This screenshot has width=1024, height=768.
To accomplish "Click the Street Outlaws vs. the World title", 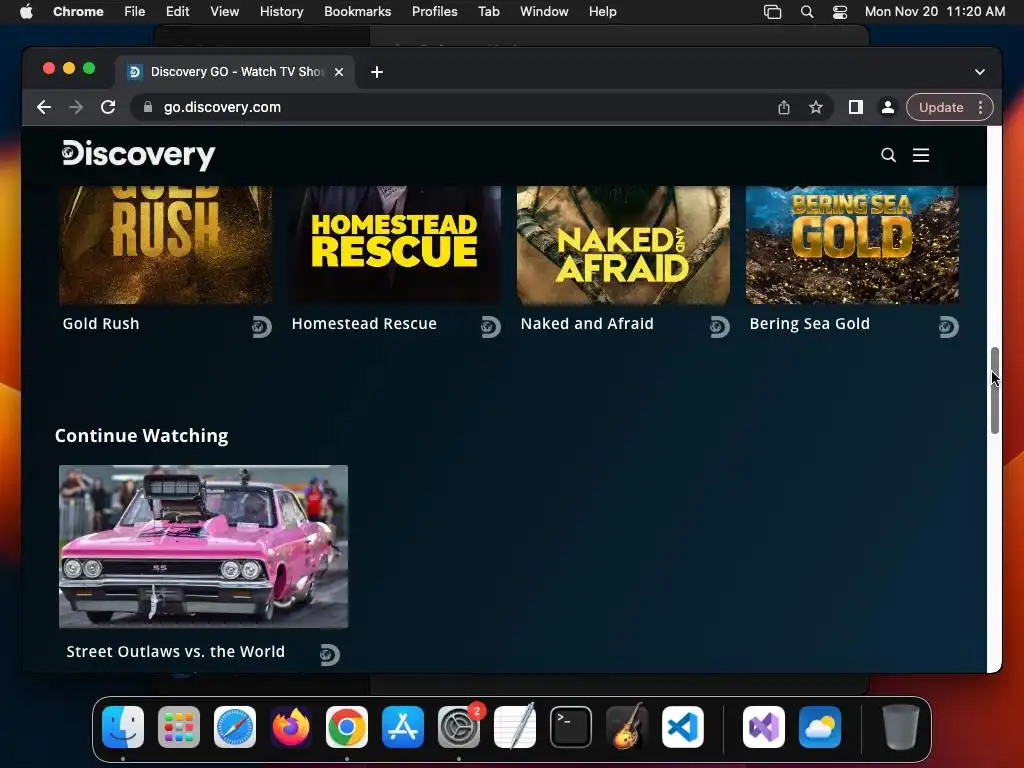I will pos(175,651).
